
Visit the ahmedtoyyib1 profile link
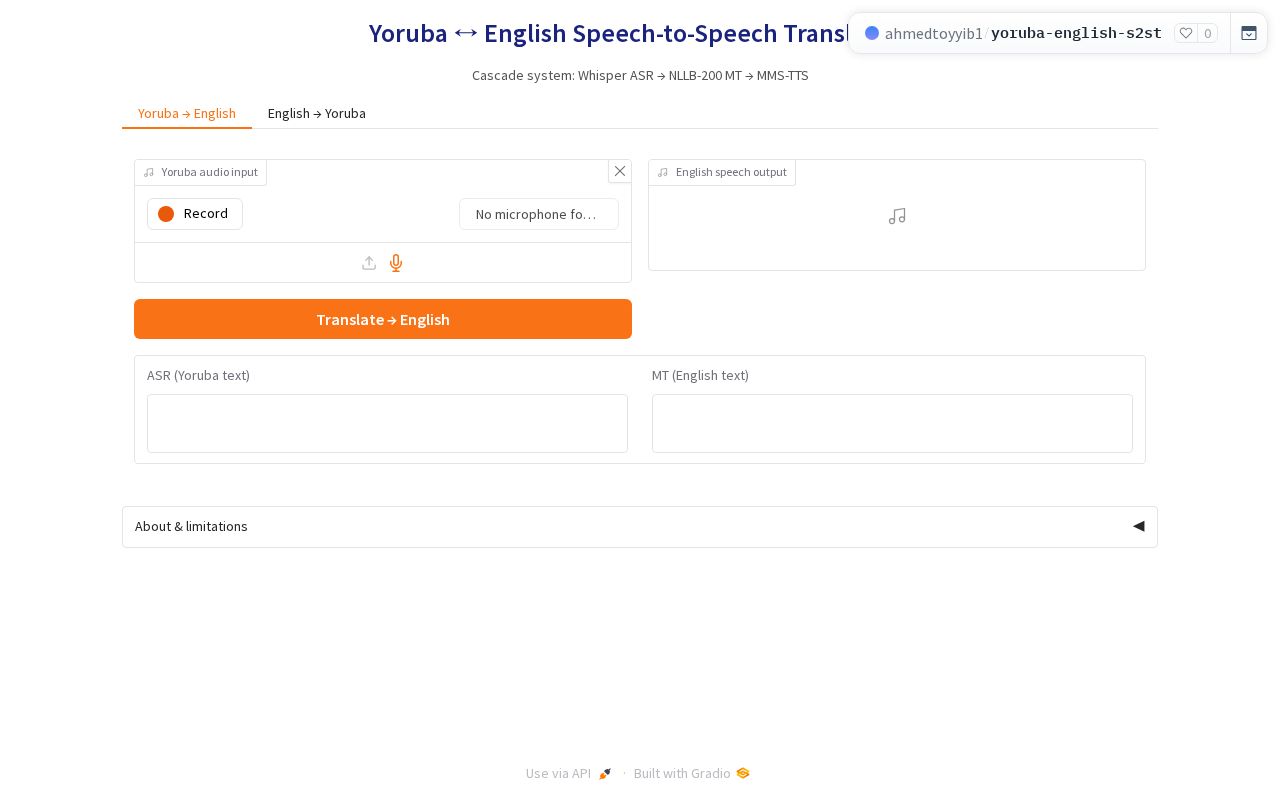[x=934, y=33]
